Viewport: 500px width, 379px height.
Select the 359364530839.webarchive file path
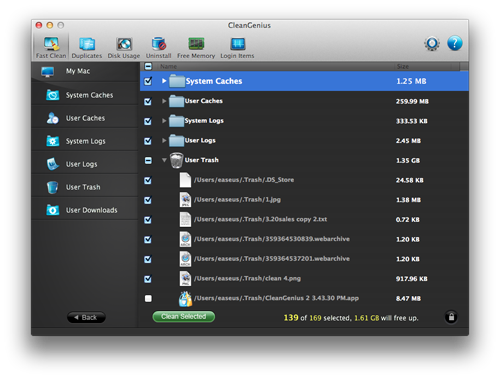[272, 239]
